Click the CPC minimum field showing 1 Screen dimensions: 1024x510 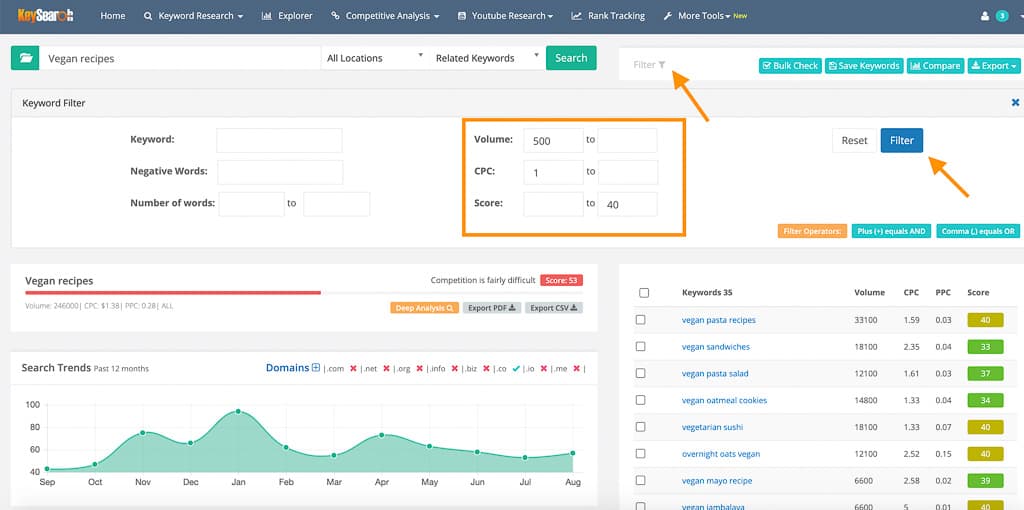tap(553, 172)
